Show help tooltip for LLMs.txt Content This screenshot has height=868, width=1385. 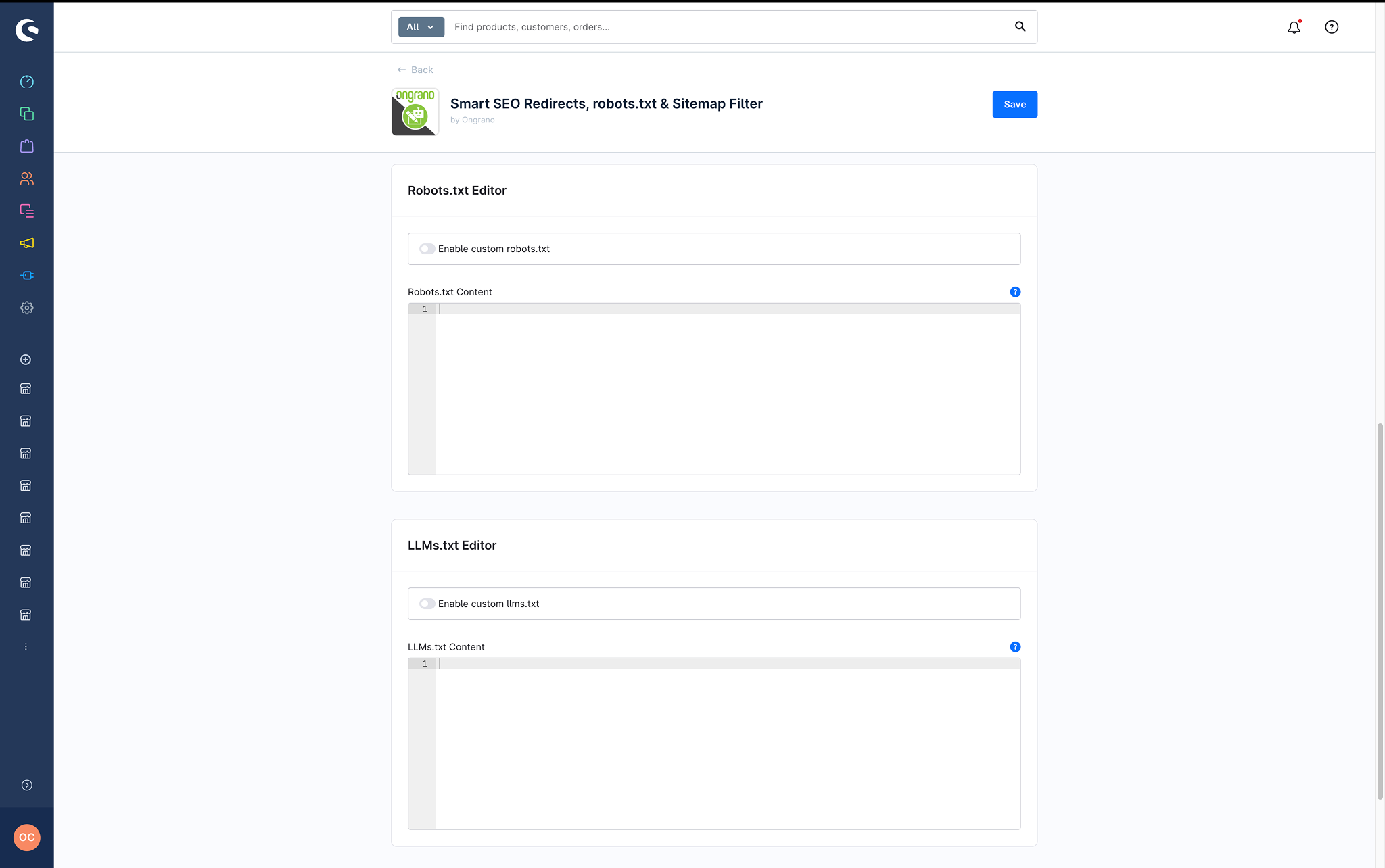pyautogui.click(x=1015, y=647)
